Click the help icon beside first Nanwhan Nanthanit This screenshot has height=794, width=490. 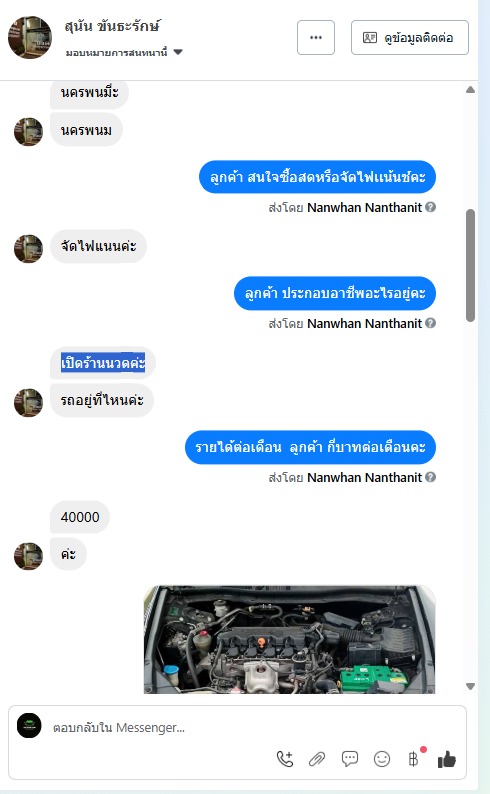click(430, 207)
